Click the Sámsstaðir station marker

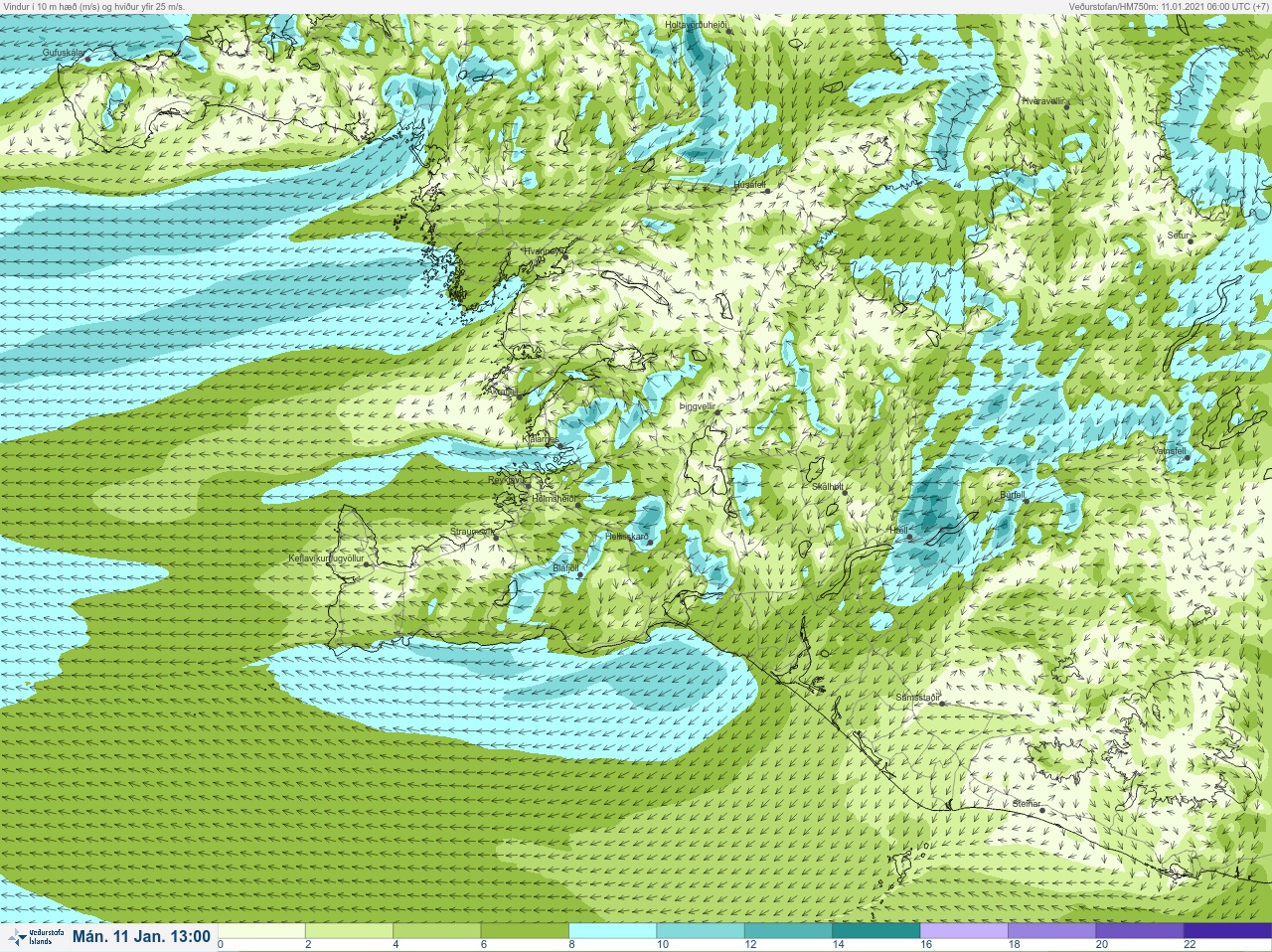942,704
